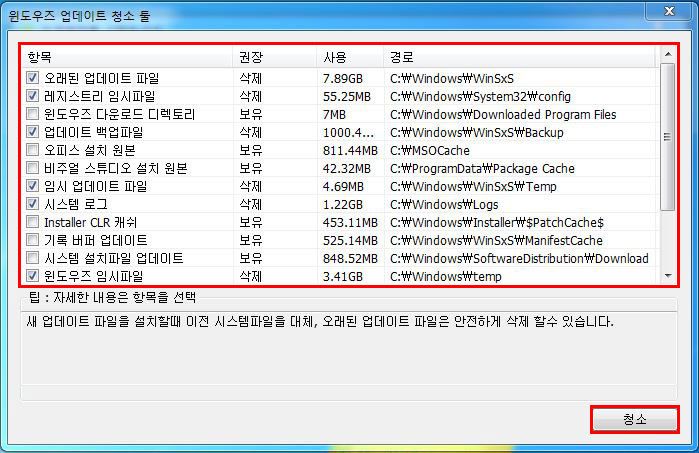This screenshot has width=699, height=453.
Task: Click the WinSxS\ManifestCache path cell
Action: [x=496, y=240]
